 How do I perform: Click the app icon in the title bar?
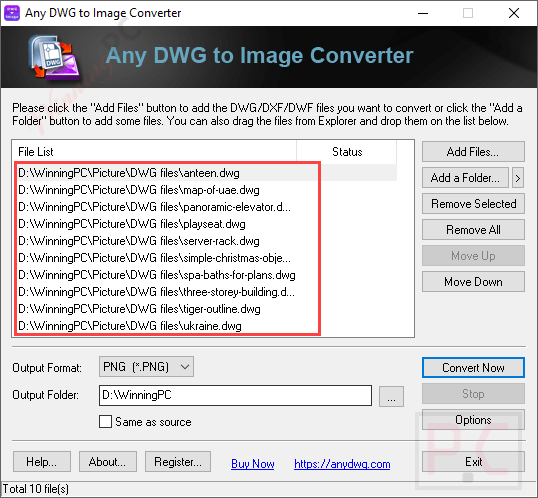tap(12, 13)
